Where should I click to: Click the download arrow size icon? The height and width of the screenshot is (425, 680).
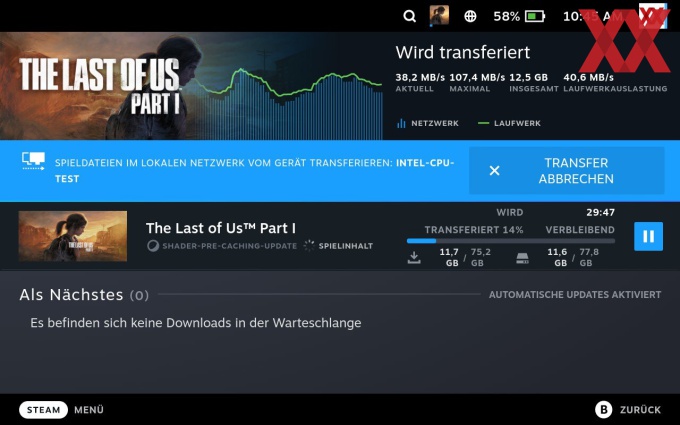pos(414,258)
